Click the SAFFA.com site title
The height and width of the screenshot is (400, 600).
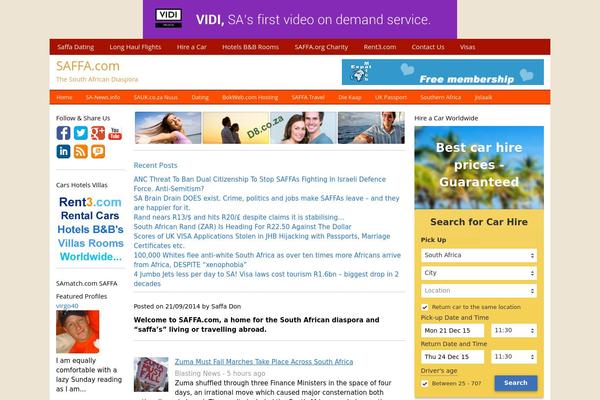[88, 66]
